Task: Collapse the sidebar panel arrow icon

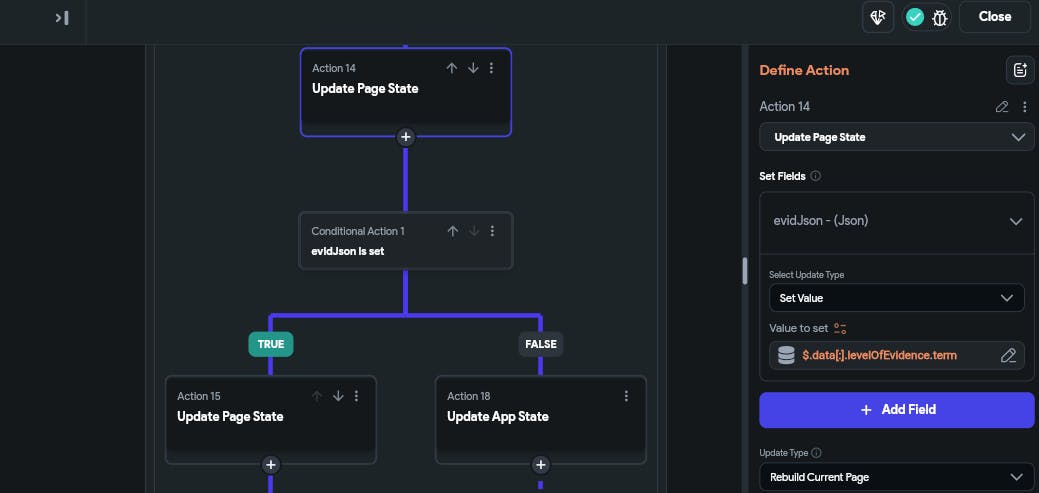Action: tap(62, 18)
